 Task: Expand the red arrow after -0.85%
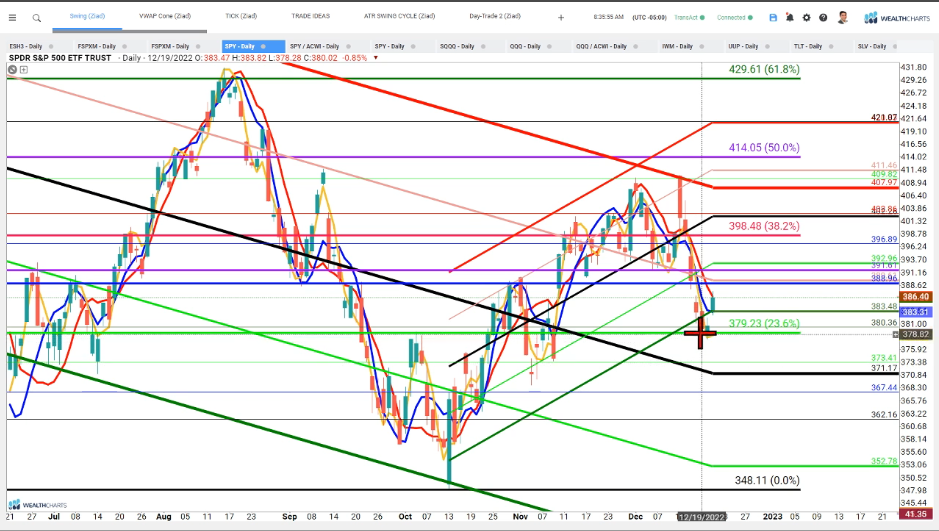pyautogui.click(x=376, y=58)
